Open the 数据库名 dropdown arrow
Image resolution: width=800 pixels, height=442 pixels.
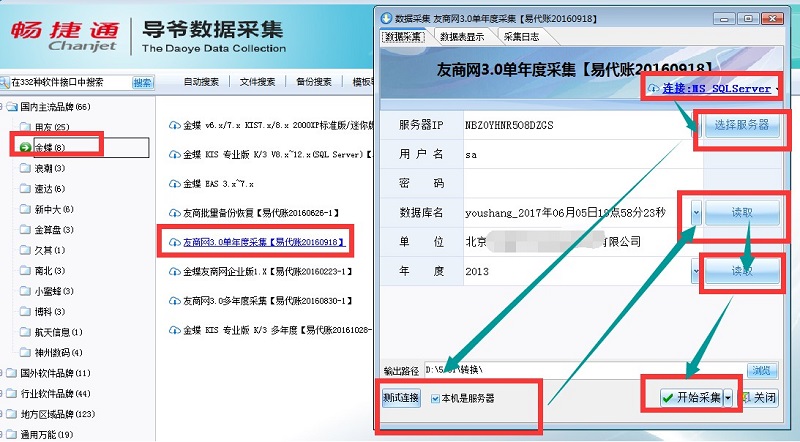696,212
